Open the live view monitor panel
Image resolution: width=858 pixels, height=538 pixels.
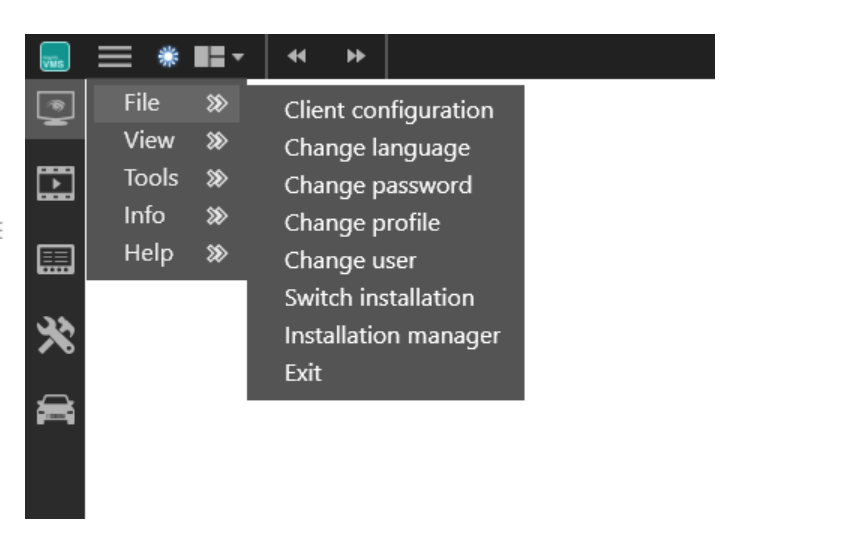click(55, 107)
